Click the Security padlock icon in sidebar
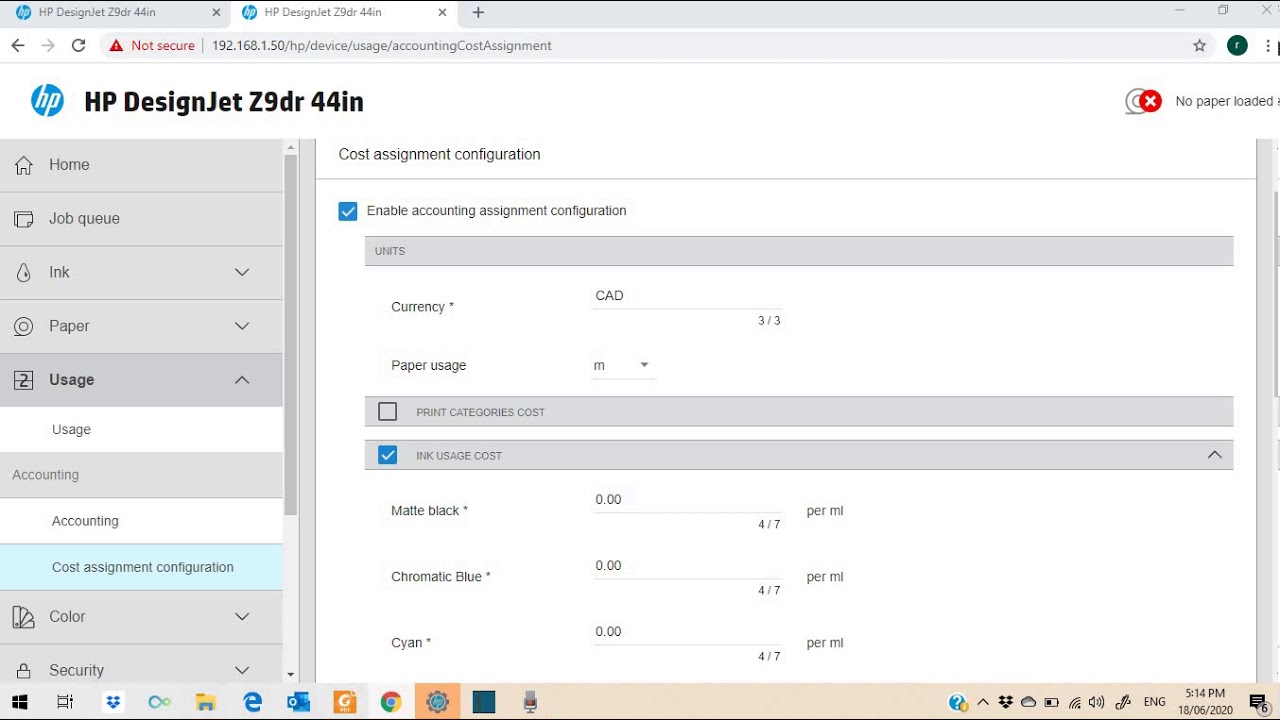Screen dimensions: 1280x720 click(x=23, y=671)
